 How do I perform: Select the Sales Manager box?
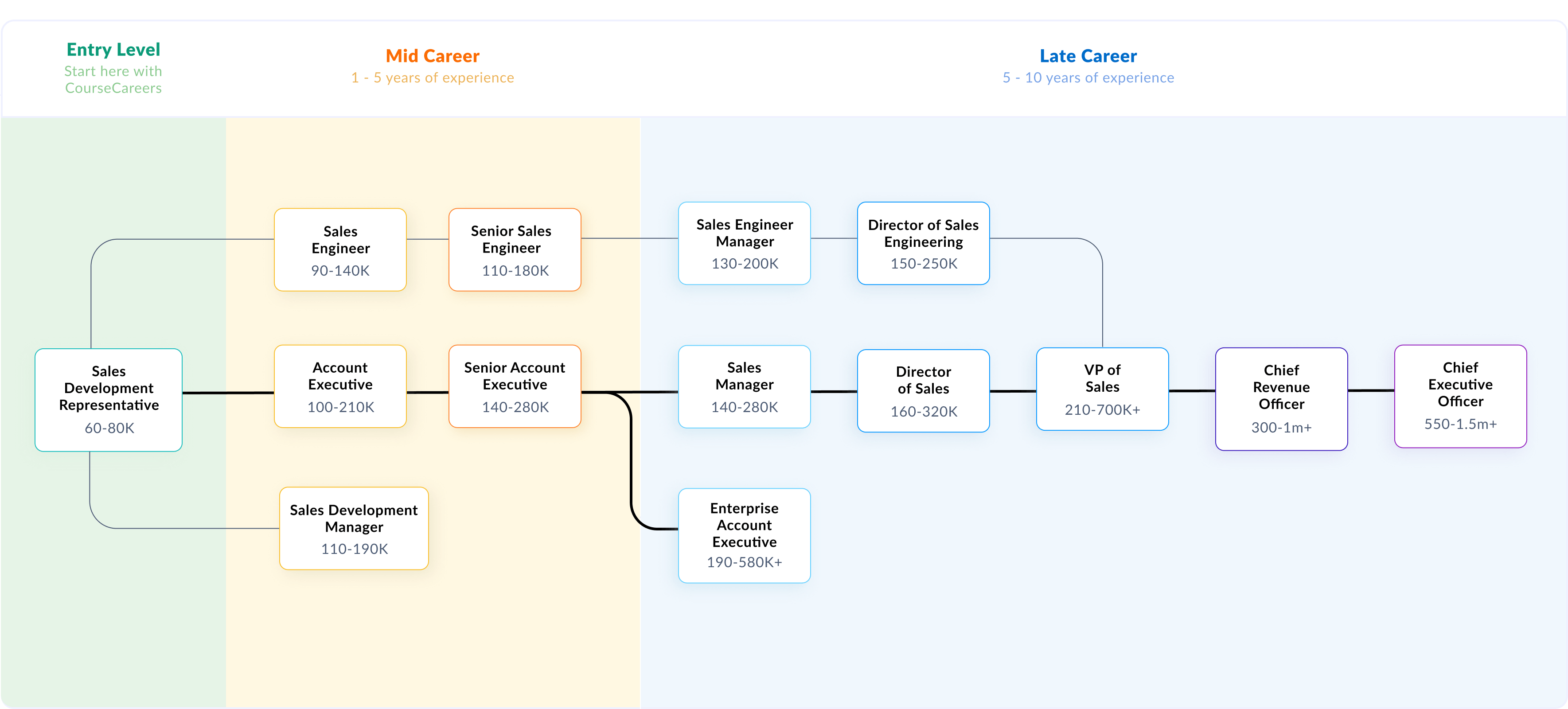point(744,386)
